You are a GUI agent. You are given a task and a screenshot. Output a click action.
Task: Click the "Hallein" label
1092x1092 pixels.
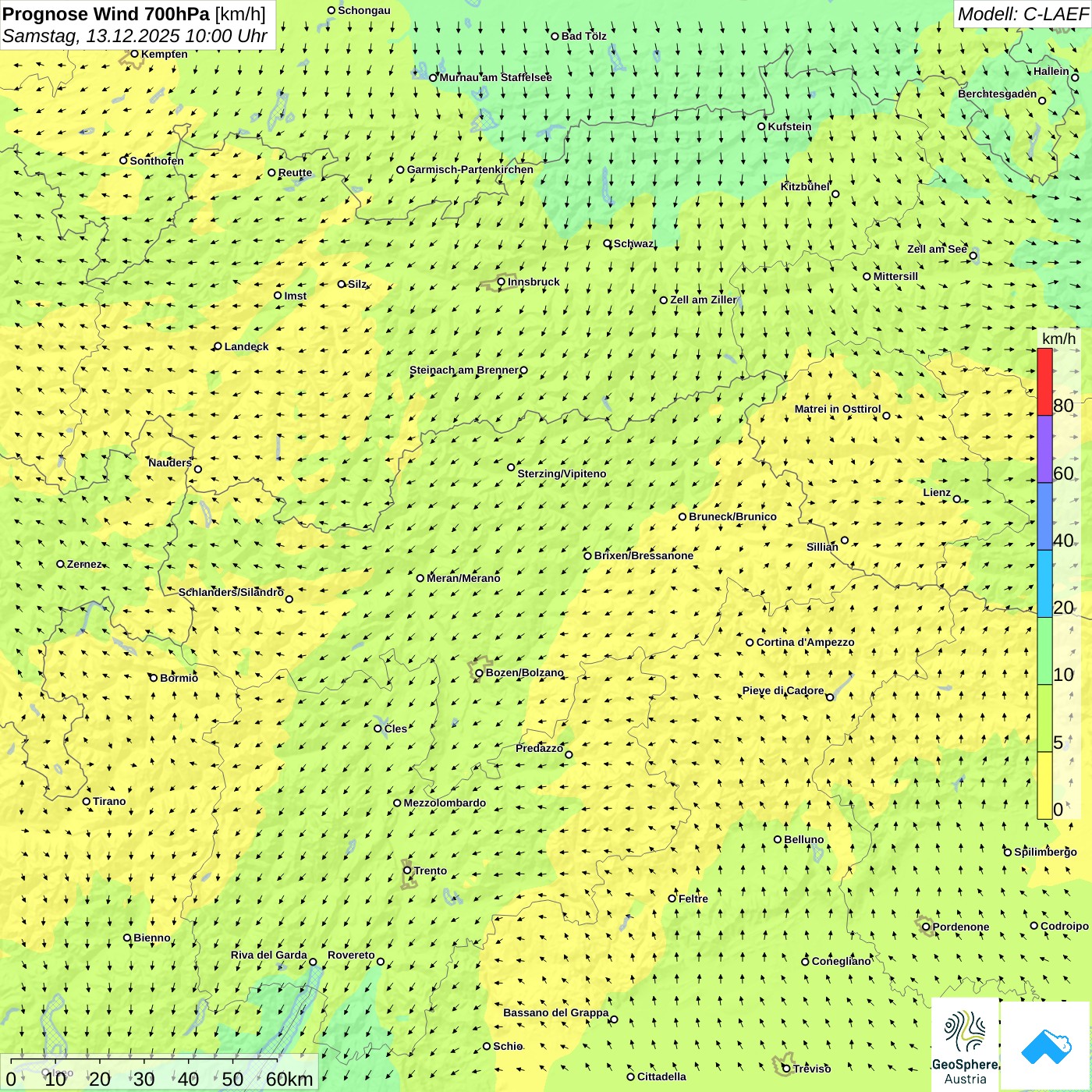click(x=1051, y=71)
